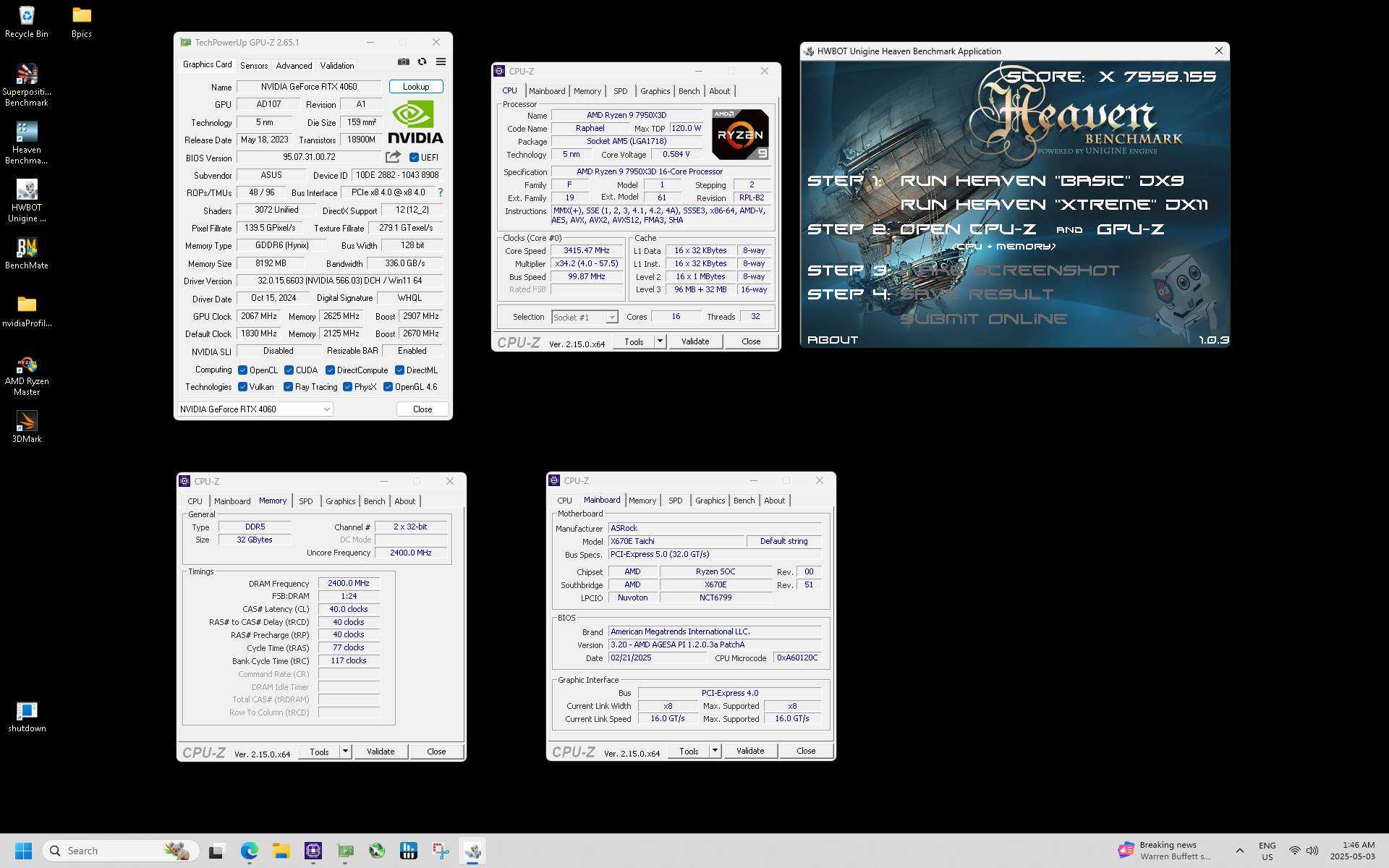Click the Wi-Fi tray icon
Image resolution: width=1389 pixels, height=868 pixels.
(1294, 851)
